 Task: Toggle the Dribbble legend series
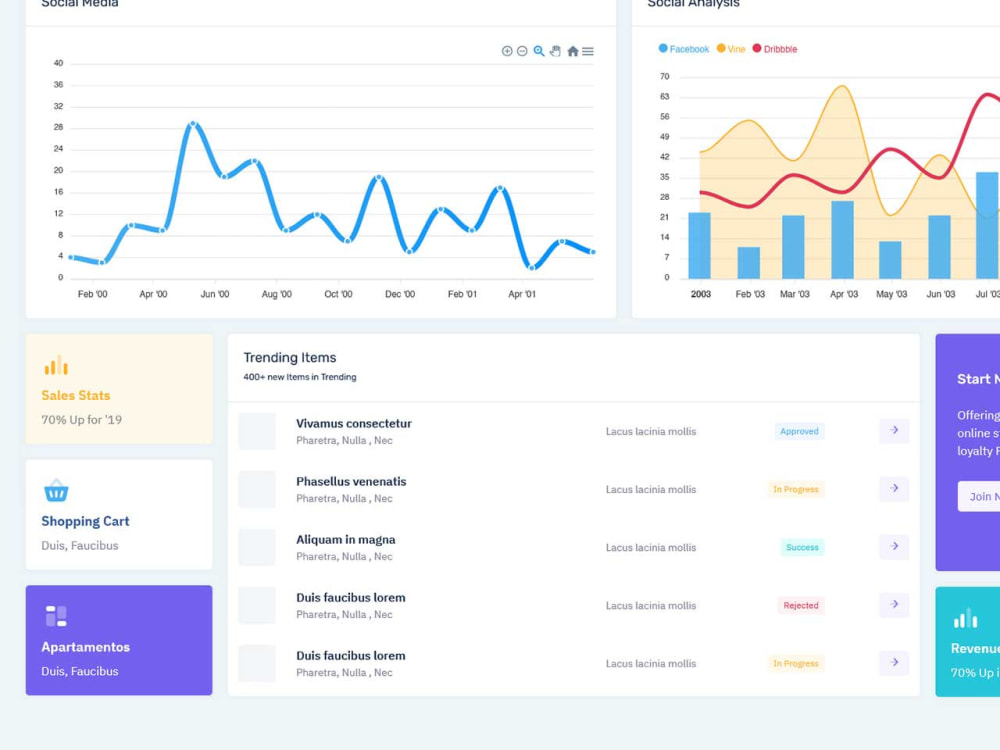[775, 49]
